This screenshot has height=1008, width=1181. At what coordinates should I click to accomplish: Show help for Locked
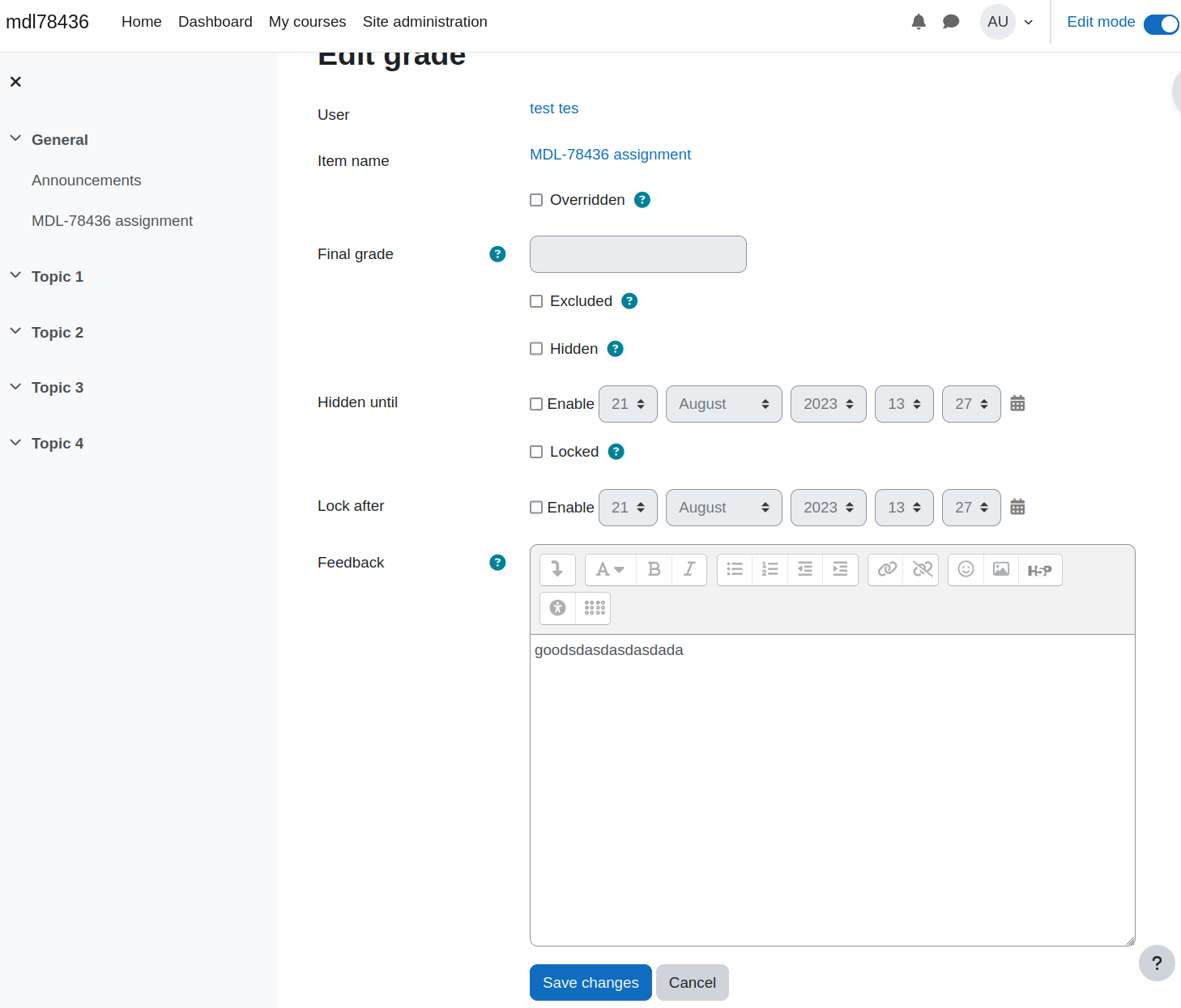pyautogui.click(x=616, y=452)
